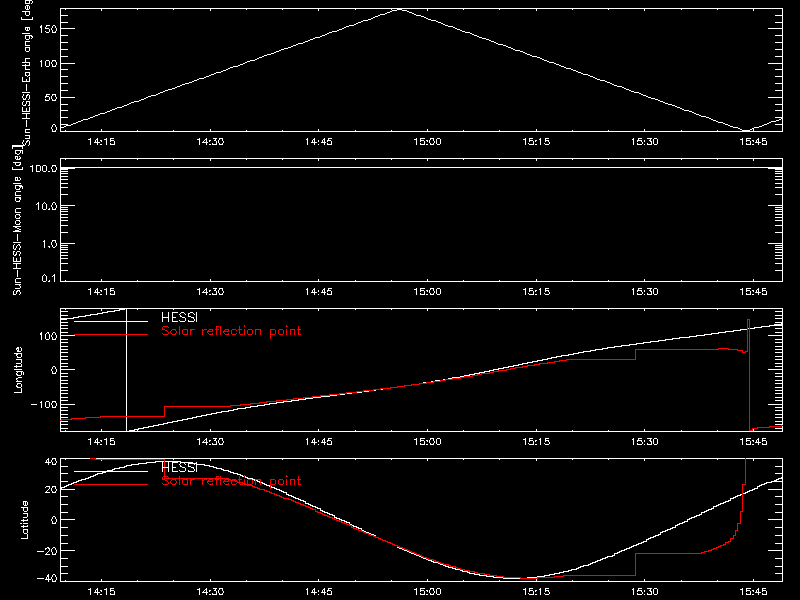The width and height of the screenshot is (800, 600).
Task: Click the HESSI legend label in Latitude plot
Action: pos(179,468)
